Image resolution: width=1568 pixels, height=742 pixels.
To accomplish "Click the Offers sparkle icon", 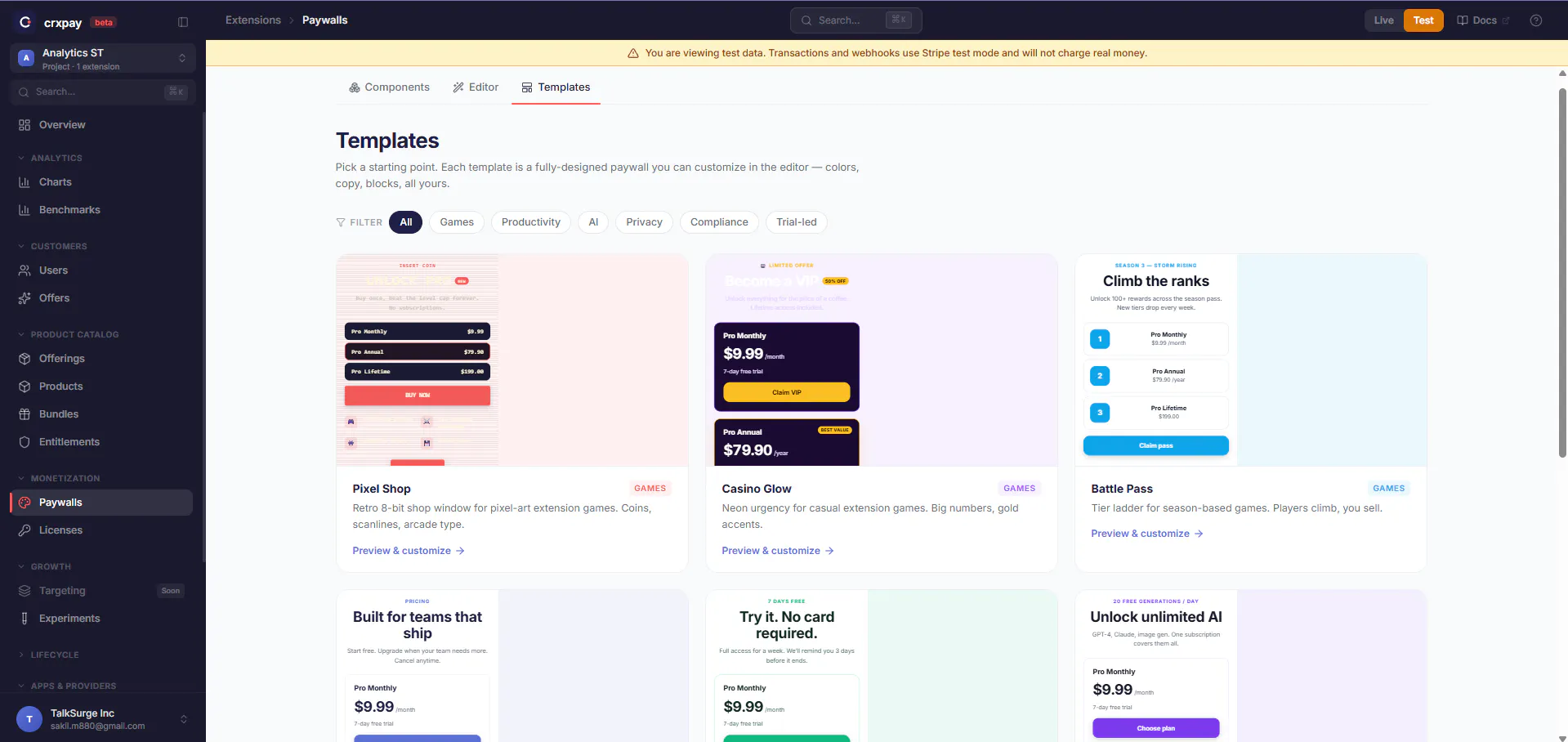I will point(25,298).
